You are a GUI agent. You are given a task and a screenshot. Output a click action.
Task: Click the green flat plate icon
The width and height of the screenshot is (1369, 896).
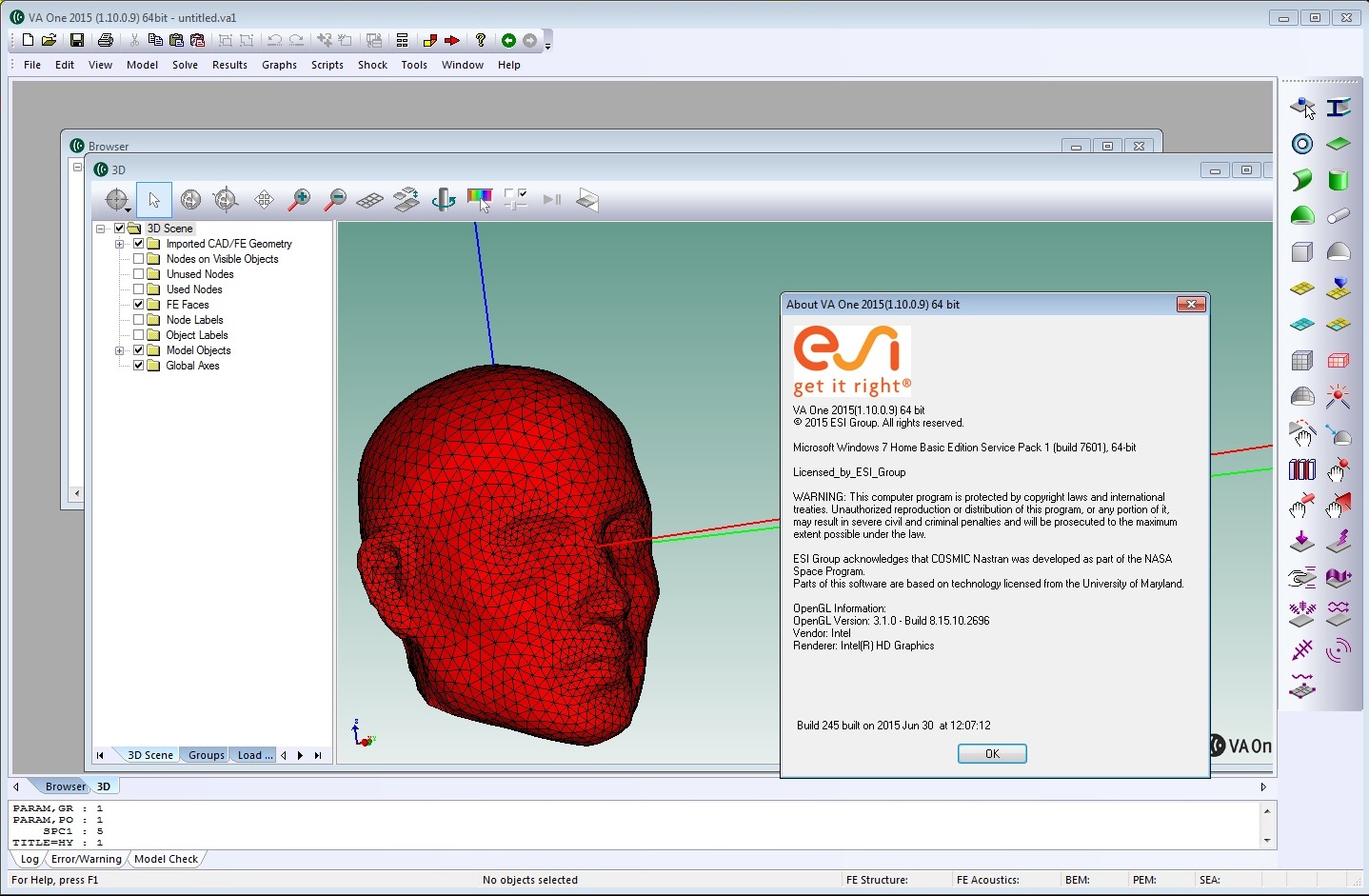coord(1339,144)
